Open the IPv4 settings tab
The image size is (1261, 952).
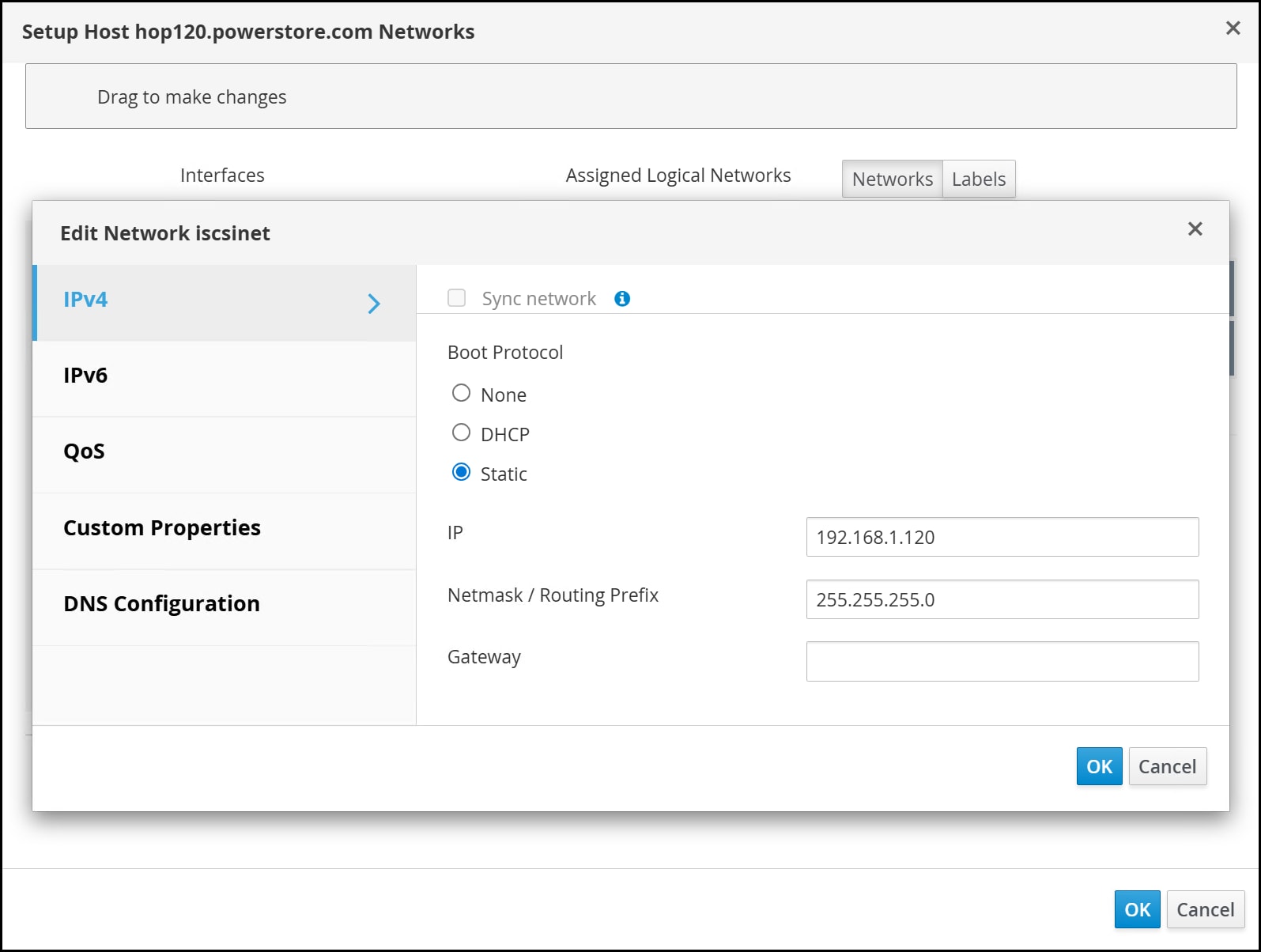coord(225,303)
